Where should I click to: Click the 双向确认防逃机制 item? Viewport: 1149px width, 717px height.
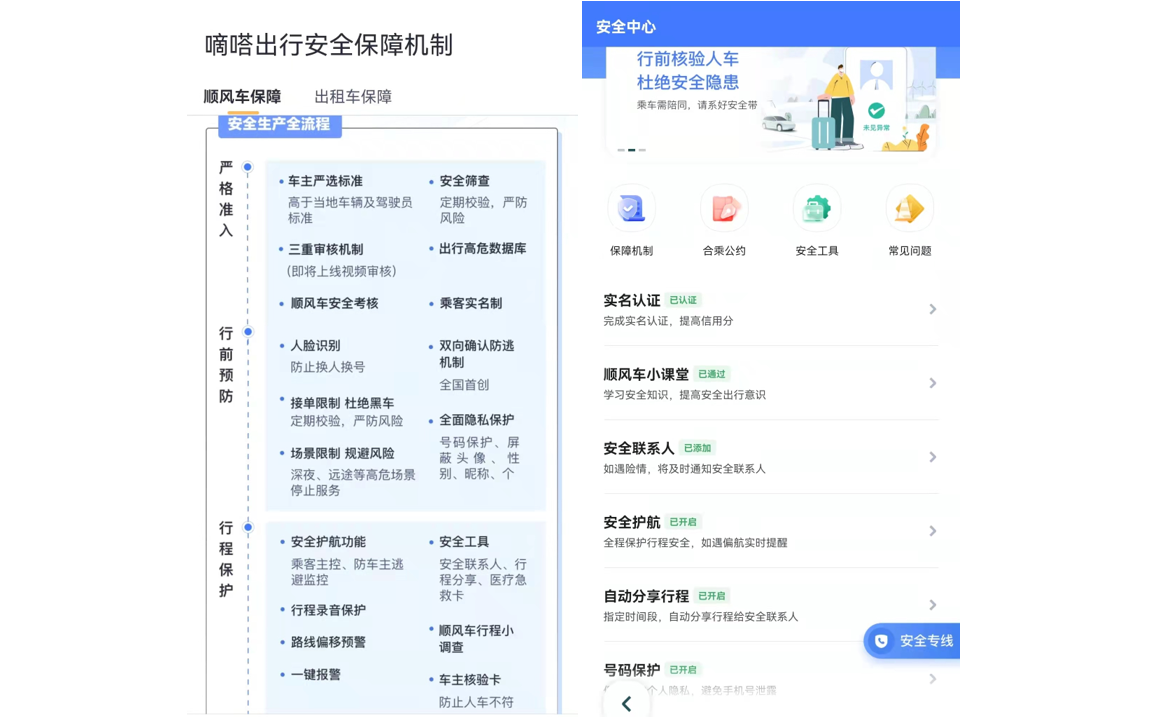point(476,353)
